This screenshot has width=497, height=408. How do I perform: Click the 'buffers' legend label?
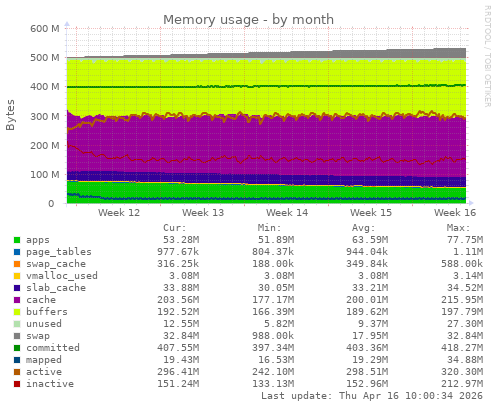click(47, 312)
